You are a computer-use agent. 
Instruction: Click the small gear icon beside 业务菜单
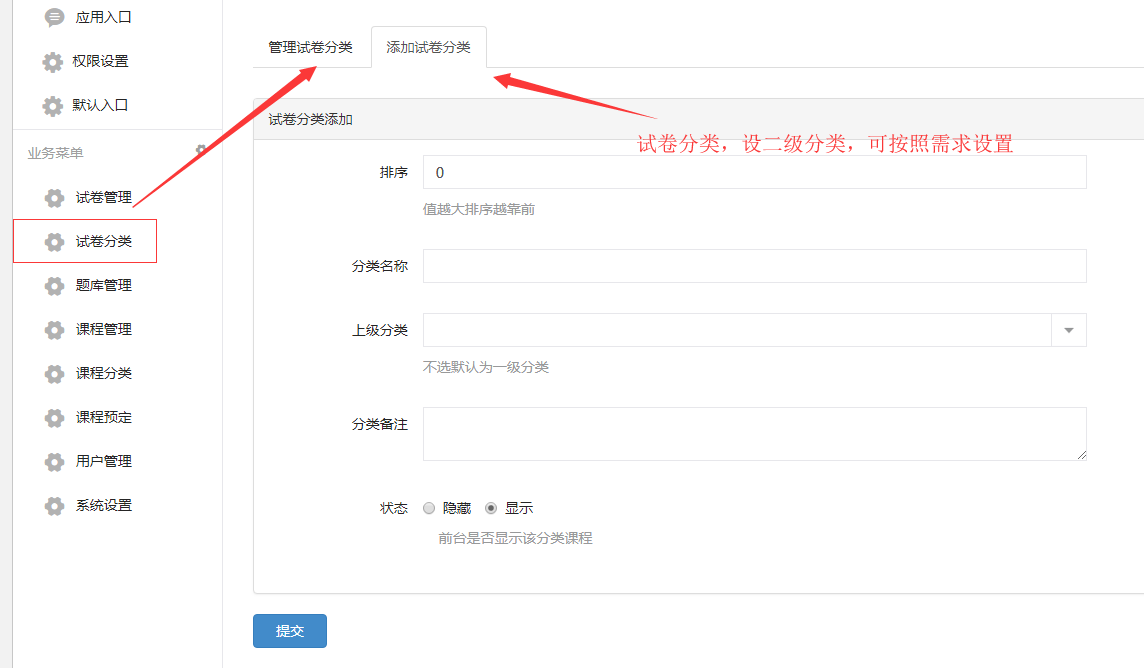pyautogui.click(x=201, y=150)
